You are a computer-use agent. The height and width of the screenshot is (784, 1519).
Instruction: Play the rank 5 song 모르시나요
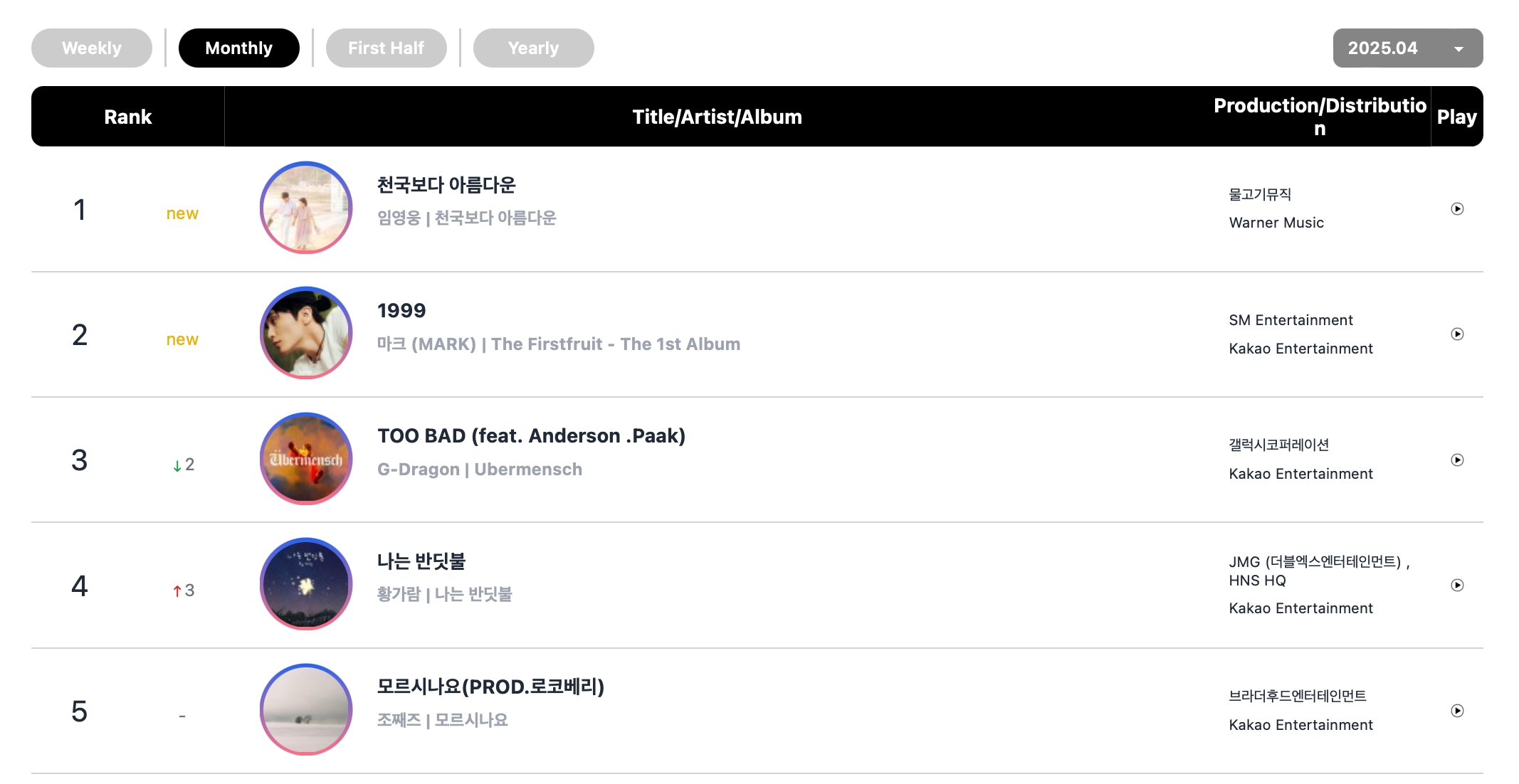(x=1457, y=711)
